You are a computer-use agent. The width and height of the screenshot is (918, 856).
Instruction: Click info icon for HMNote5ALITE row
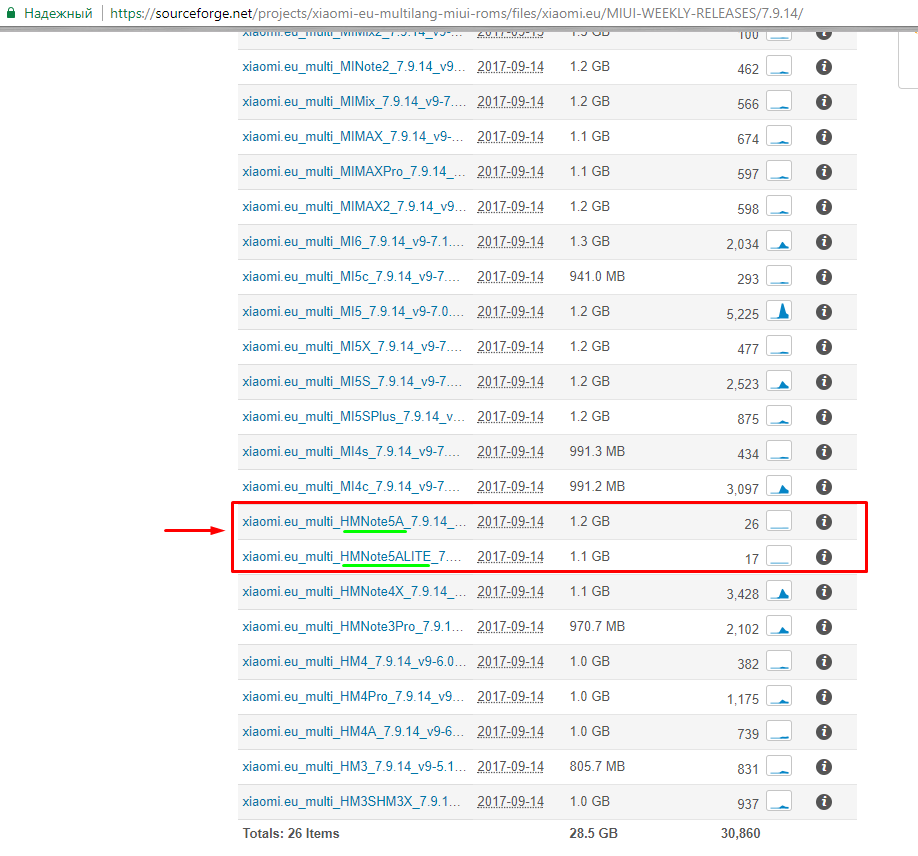point(823,556)
